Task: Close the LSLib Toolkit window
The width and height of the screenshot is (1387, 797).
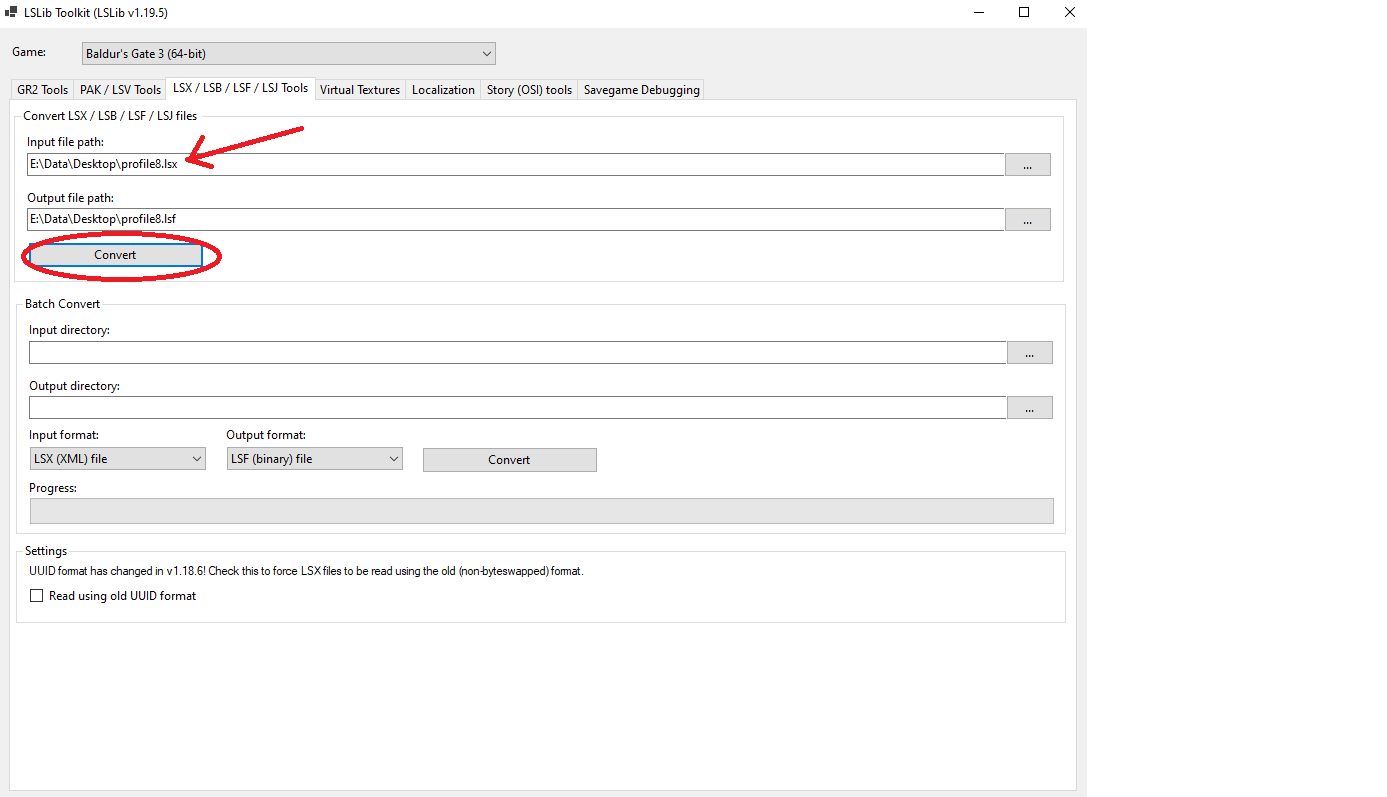Action: (x=1069, y=12)
